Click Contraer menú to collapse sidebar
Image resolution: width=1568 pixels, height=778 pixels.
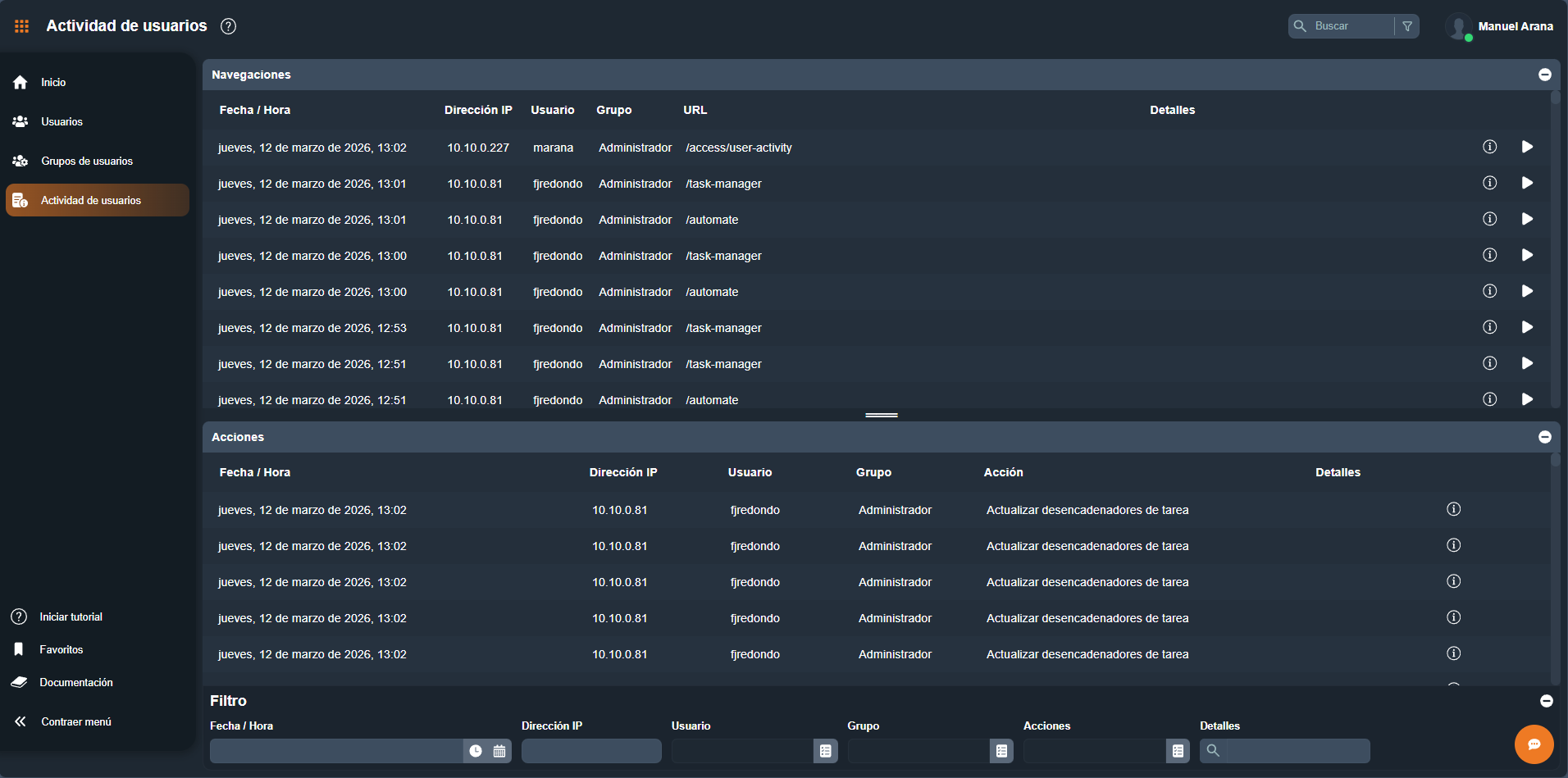point(75,721)
